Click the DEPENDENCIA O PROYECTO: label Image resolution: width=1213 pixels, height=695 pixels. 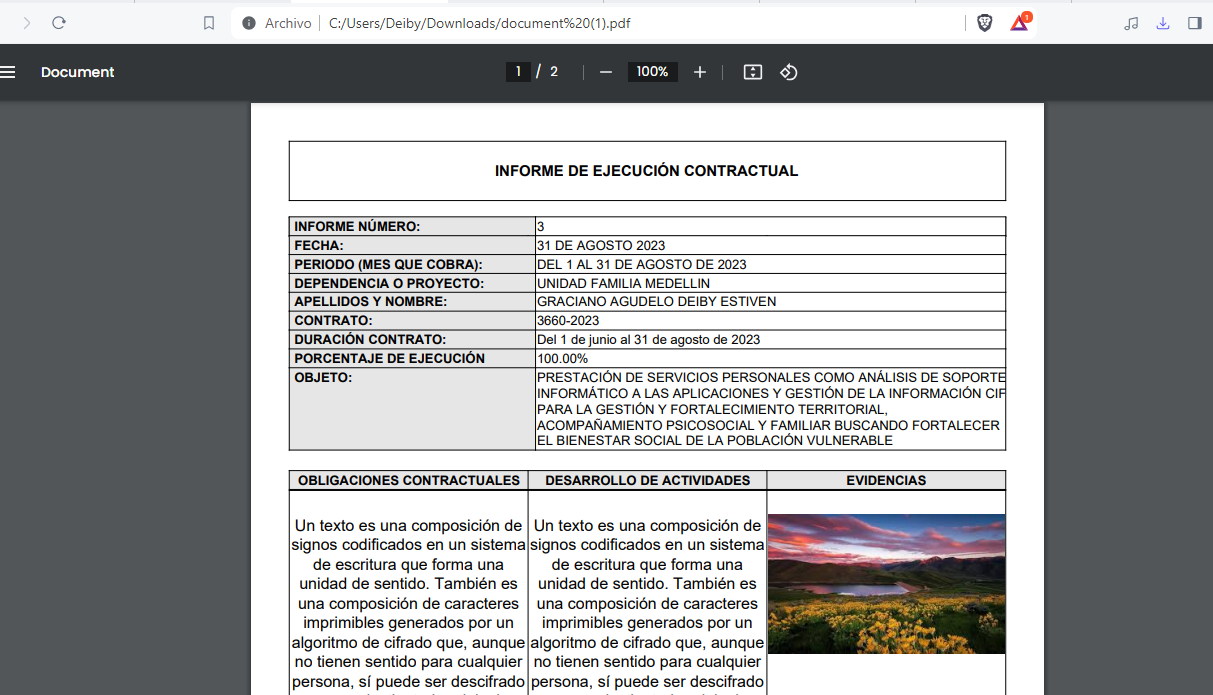(x=389, y=284)
